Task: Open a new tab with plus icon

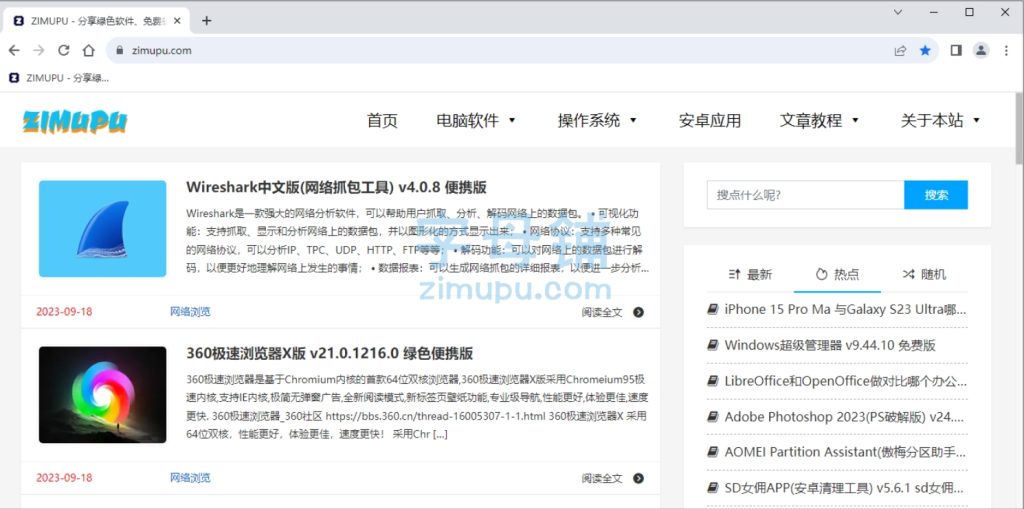Action: click(x=206, y=20)
